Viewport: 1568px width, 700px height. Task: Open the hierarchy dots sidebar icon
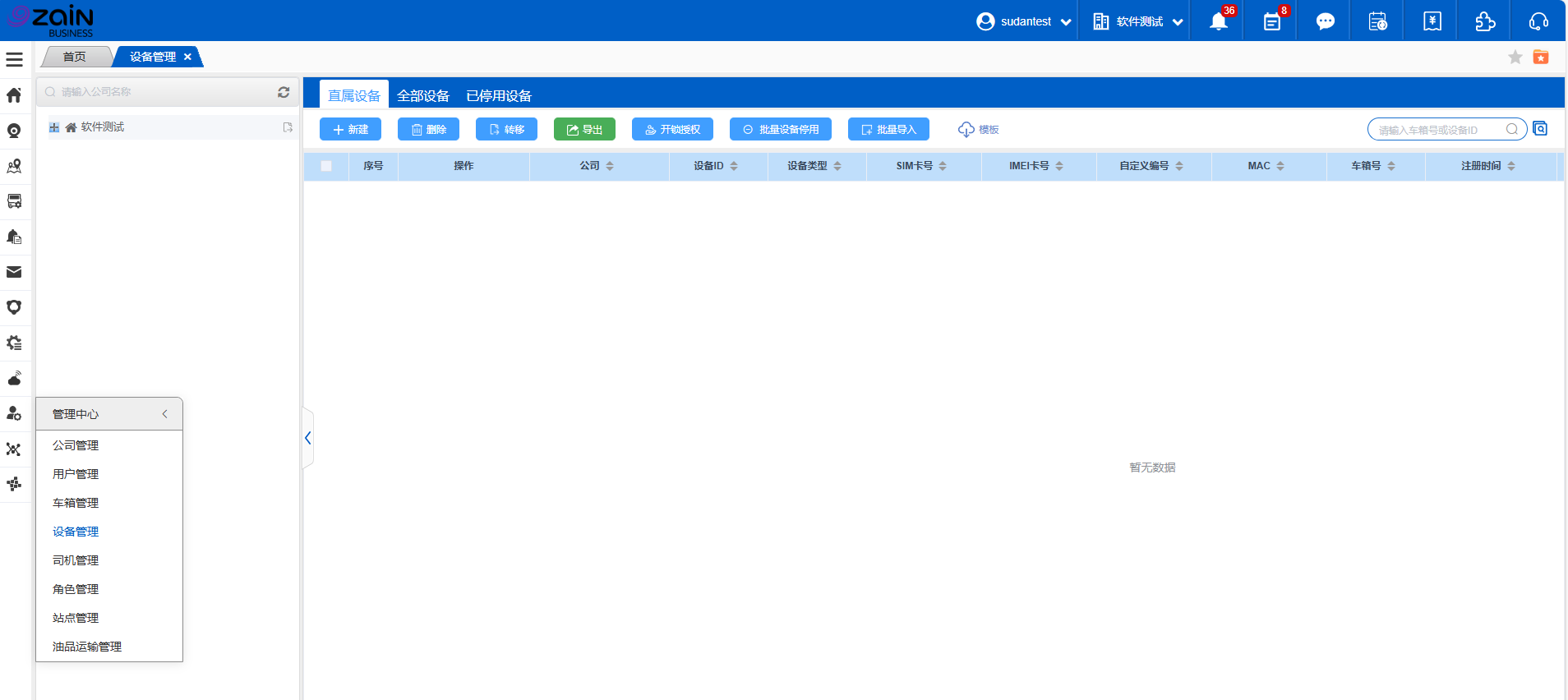click(14, 485)
